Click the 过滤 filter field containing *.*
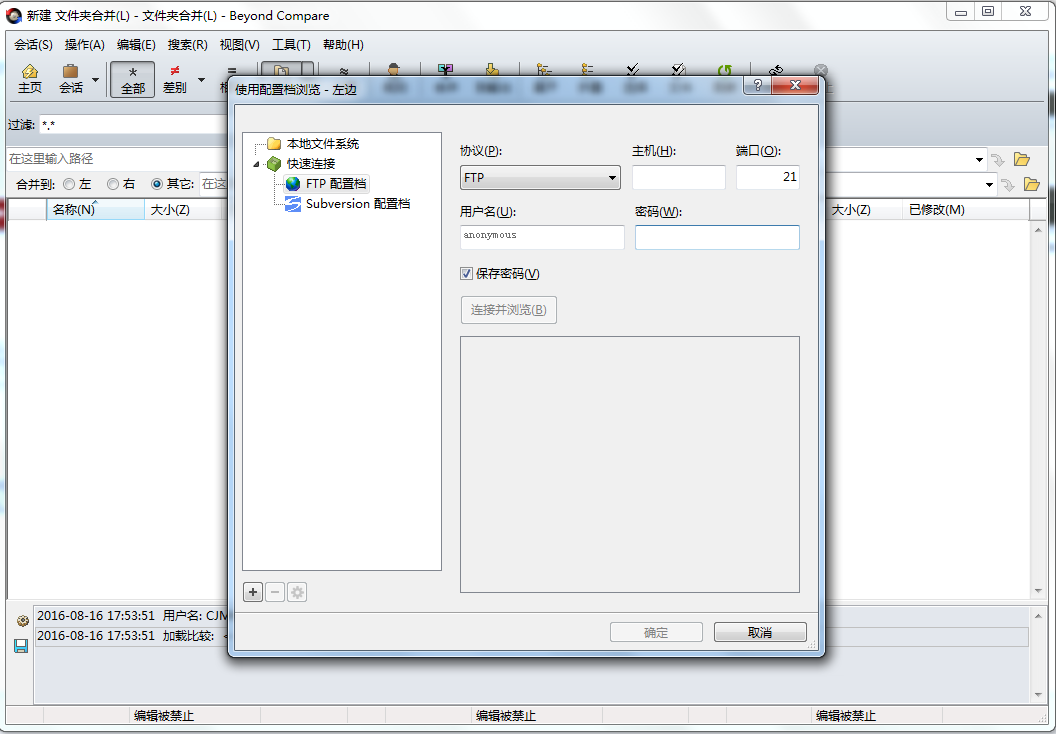The image size is (1056, 734). tap(133, 125)
